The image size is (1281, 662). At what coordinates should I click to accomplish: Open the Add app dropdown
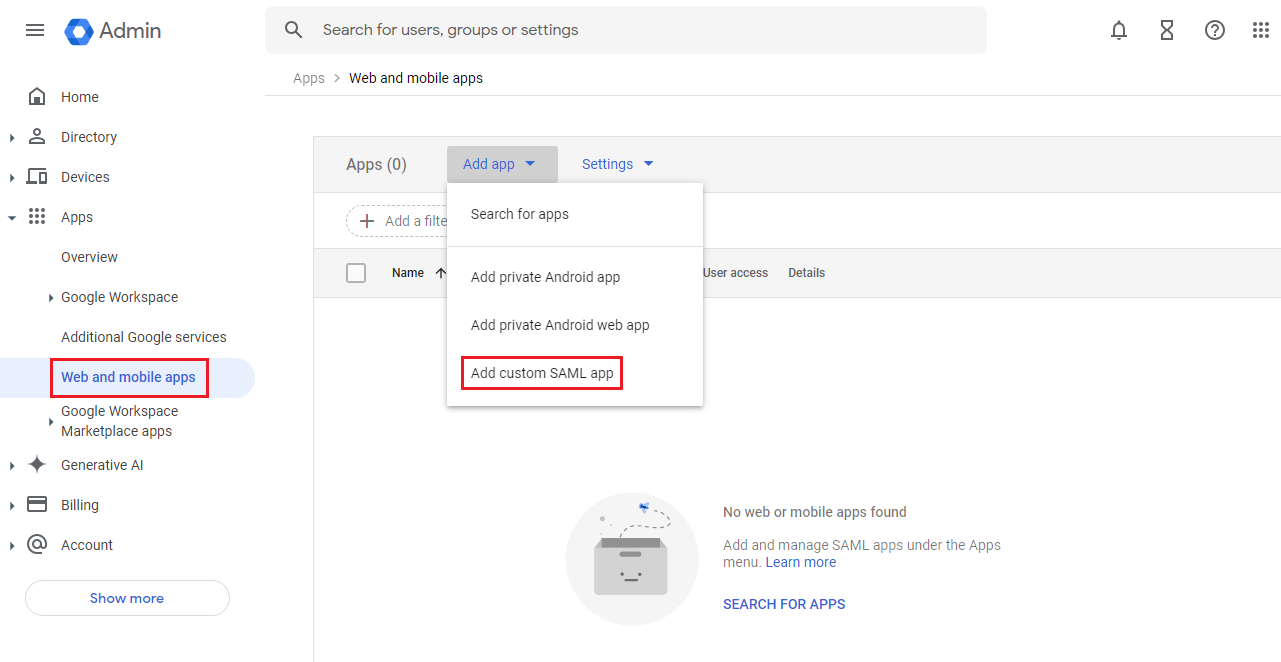coord(502,164)
